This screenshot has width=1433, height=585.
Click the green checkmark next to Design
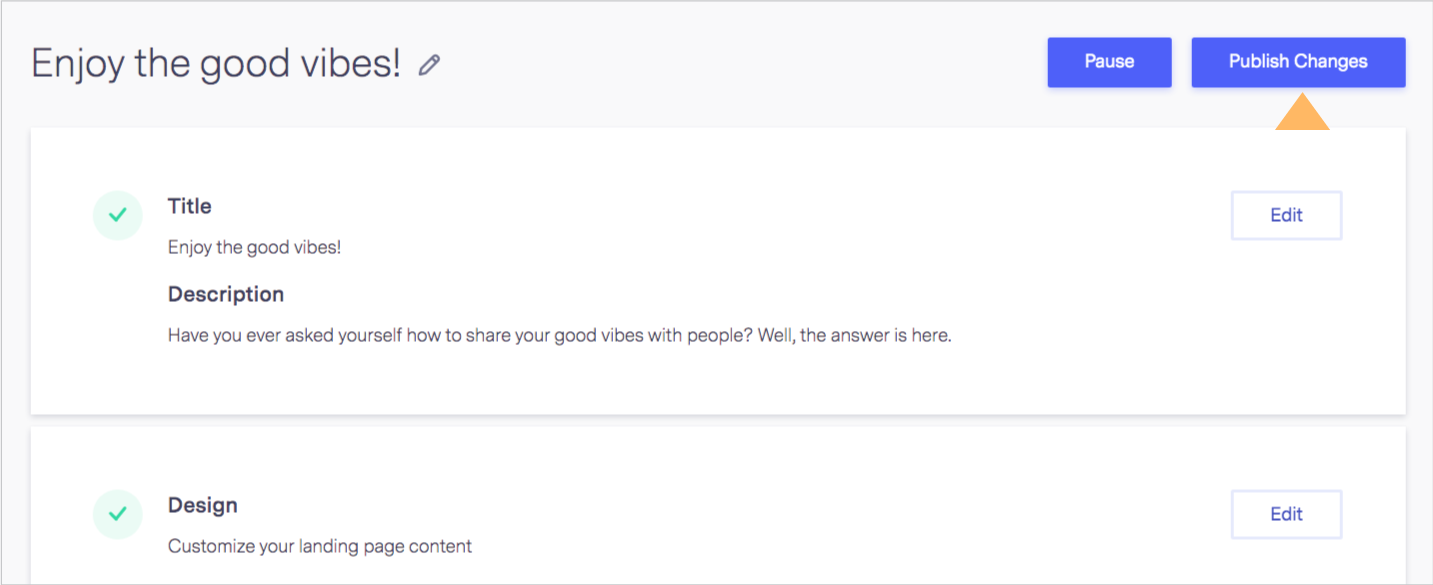click(118, 514)
